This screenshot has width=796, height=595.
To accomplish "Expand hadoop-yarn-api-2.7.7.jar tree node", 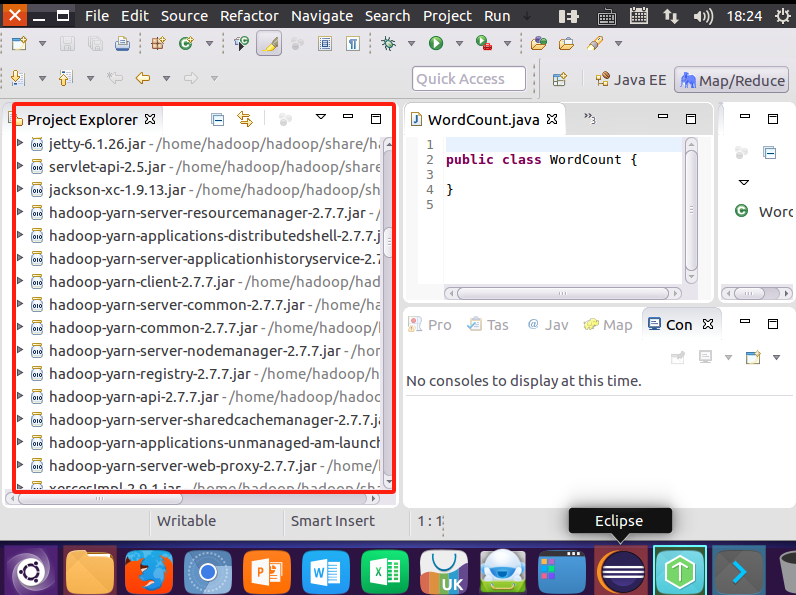I will pyautogui.click(x=20, y=395).
